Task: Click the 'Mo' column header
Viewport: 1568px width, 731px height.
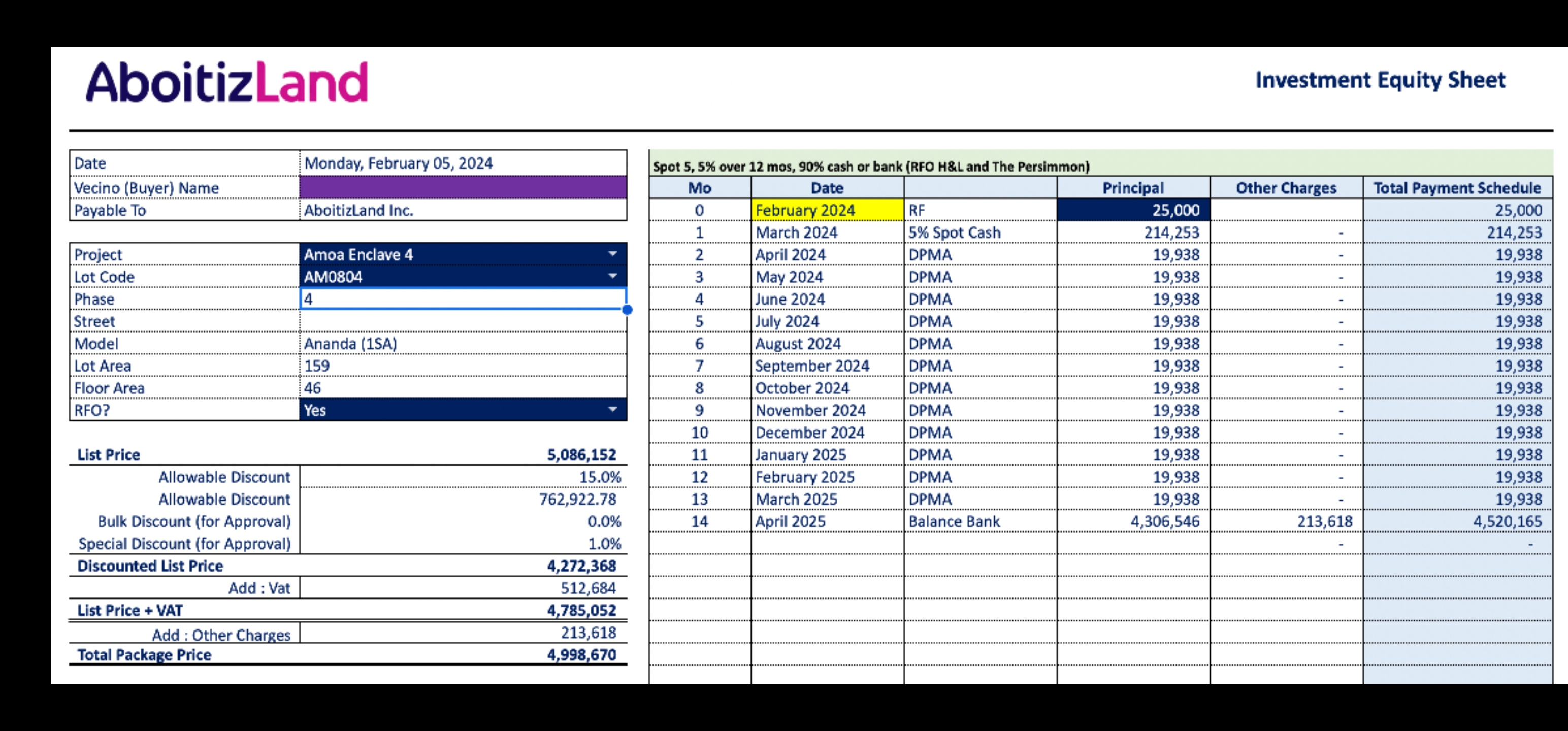Action: 699,187
